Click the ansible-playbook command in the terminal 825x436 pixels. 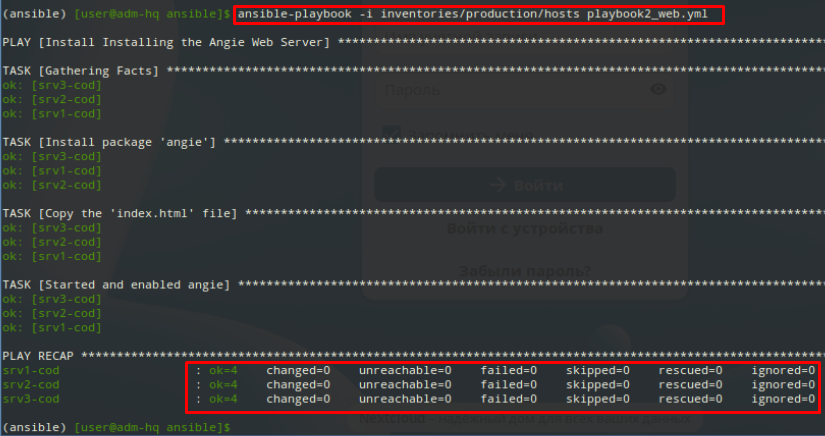(477, 14)
